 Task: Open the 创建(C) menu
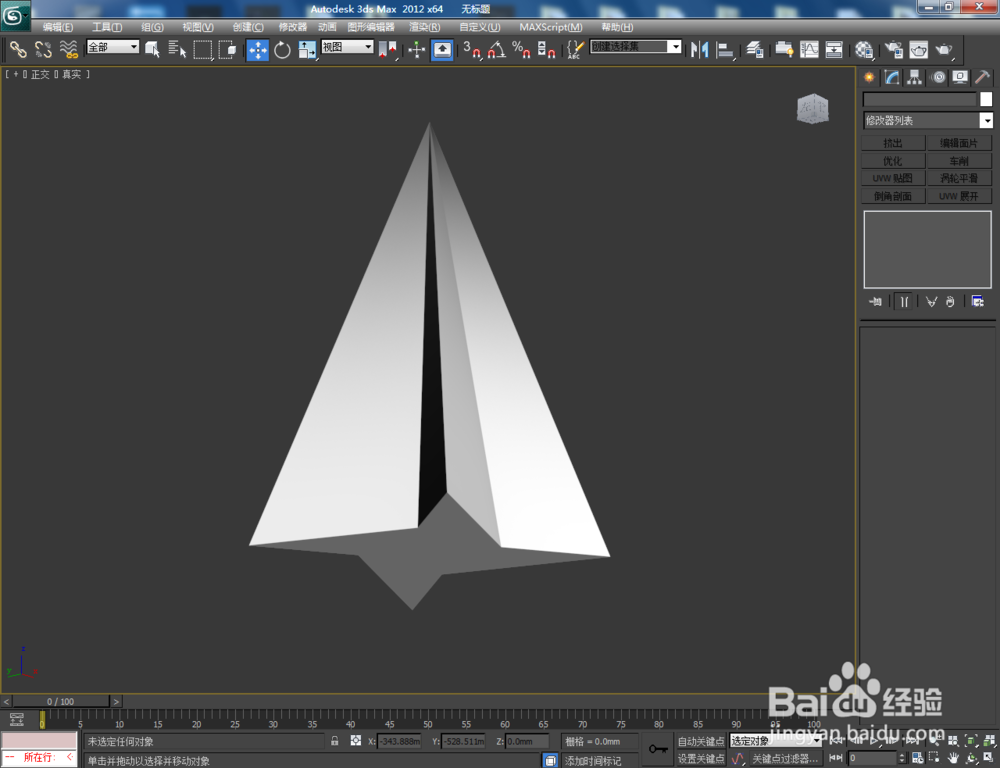pyautogui.click(x=247, y=27)
